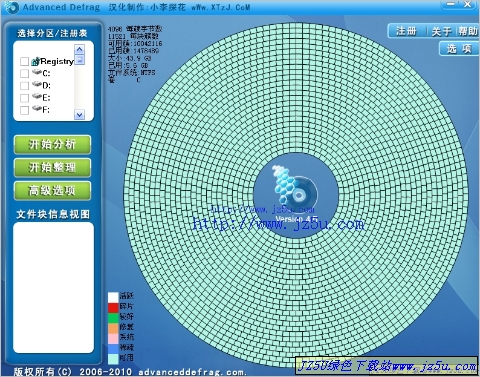480x377 pixels.
Task: Open the 关于 (About) menu item
Action: click(442, 32)
